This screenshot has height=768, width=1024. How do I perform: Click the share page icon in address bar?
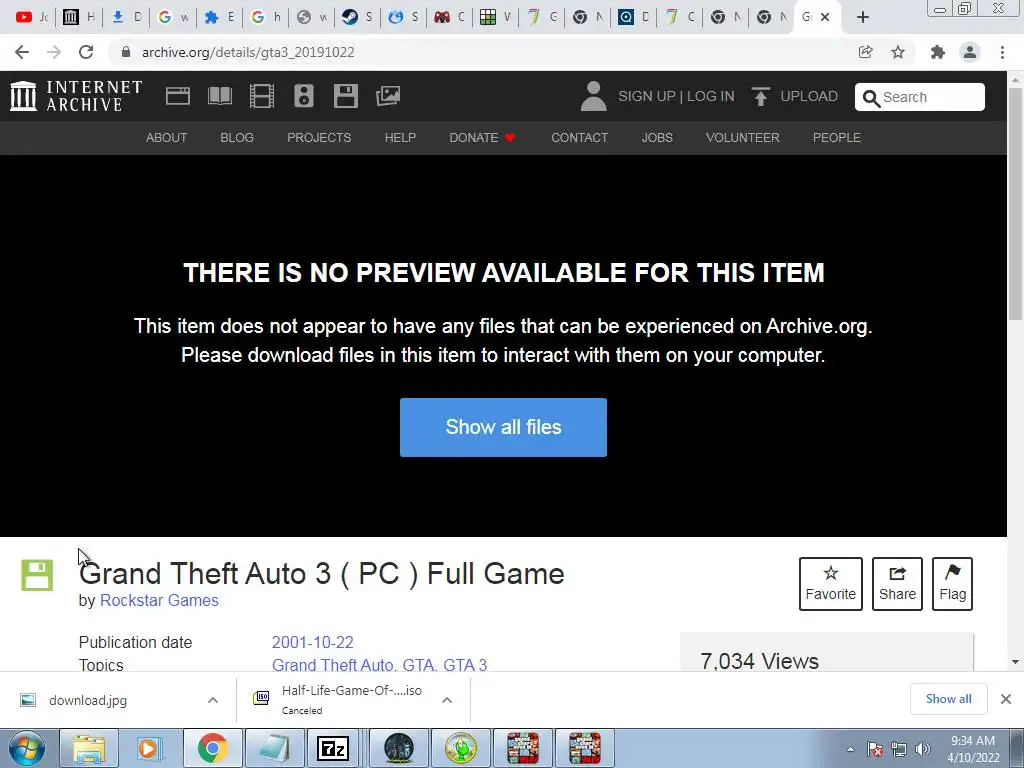tap(865, 52)
